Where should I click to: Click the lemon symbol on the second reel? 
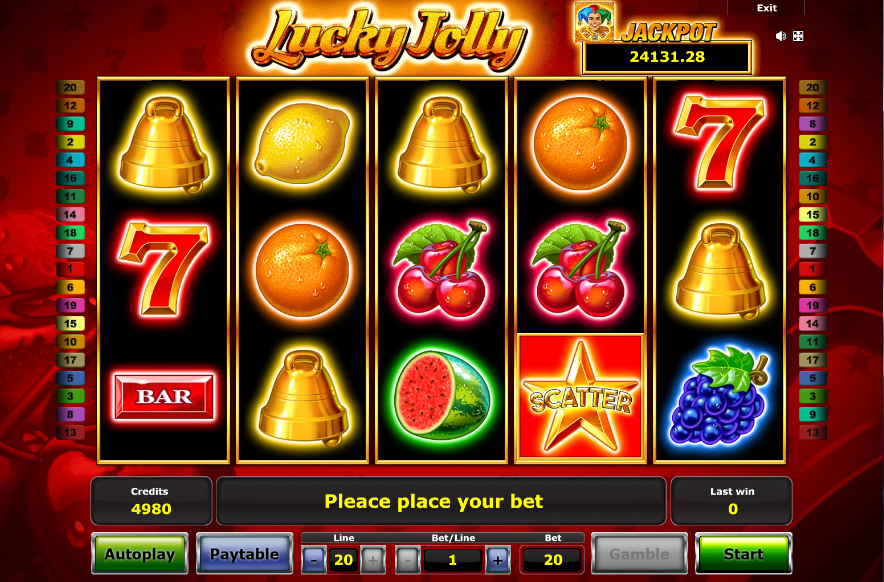point(302,143)
